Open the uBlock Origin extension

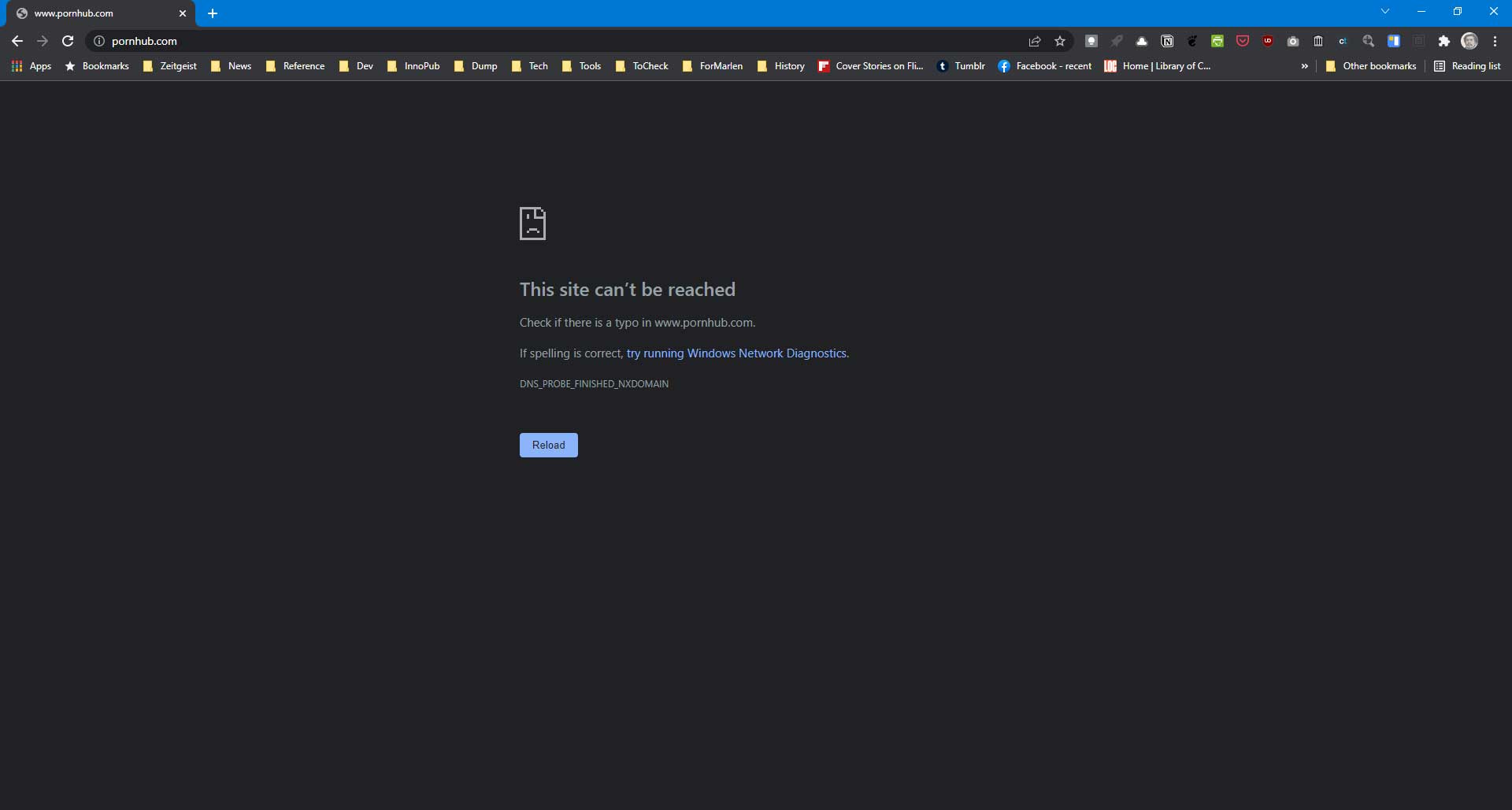click(x=1268, y=41)
